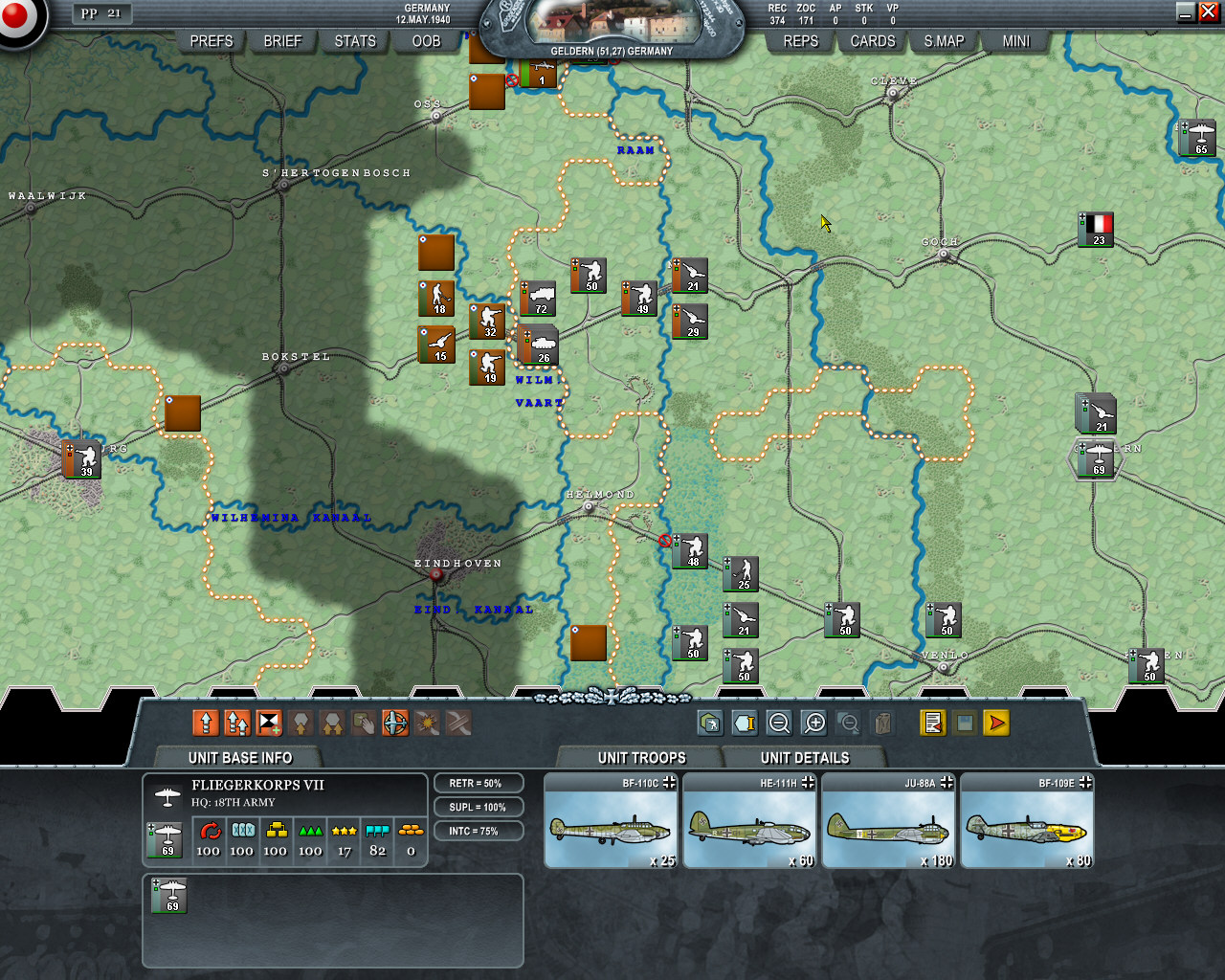
Task: Click the FLIEGERKORPS VII unit name
Action: 257,785
